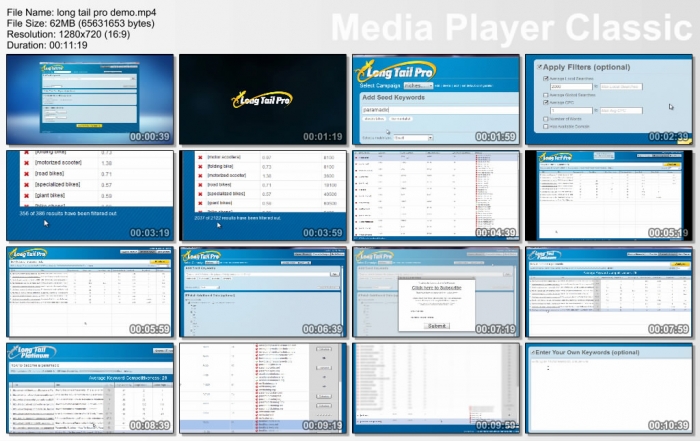Remove specialized bikes via red X in 00:03:19 frame

(x=27, y=185)
